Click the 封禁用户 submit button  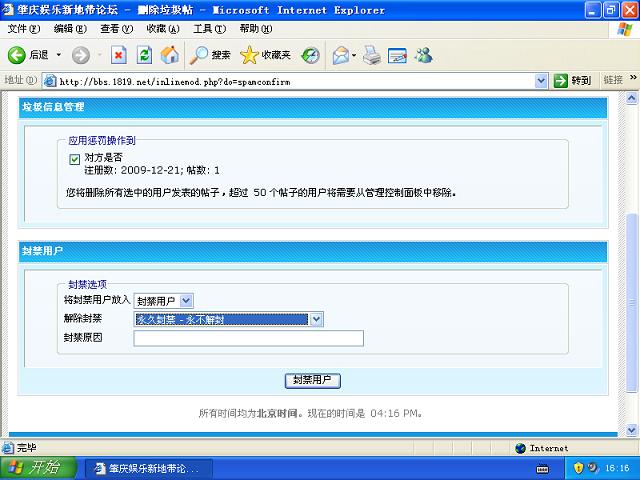tap(314, 380)
